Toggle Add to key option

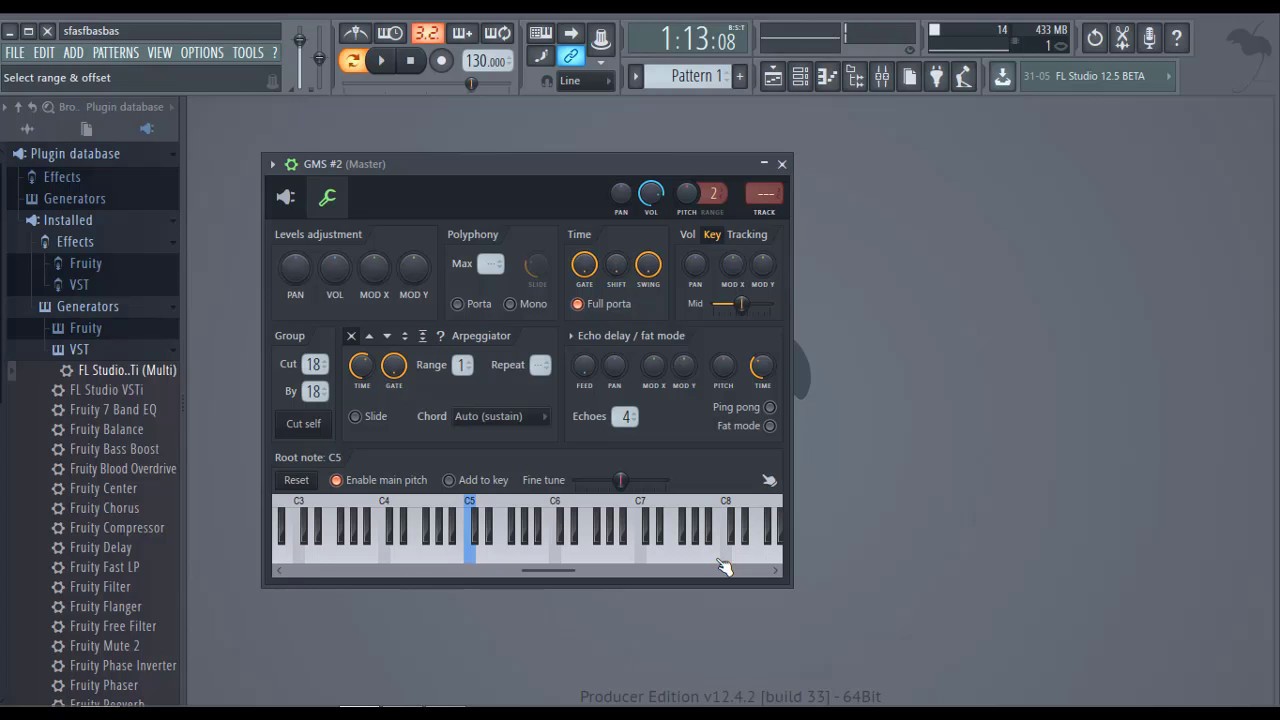(x=475, y=480)
